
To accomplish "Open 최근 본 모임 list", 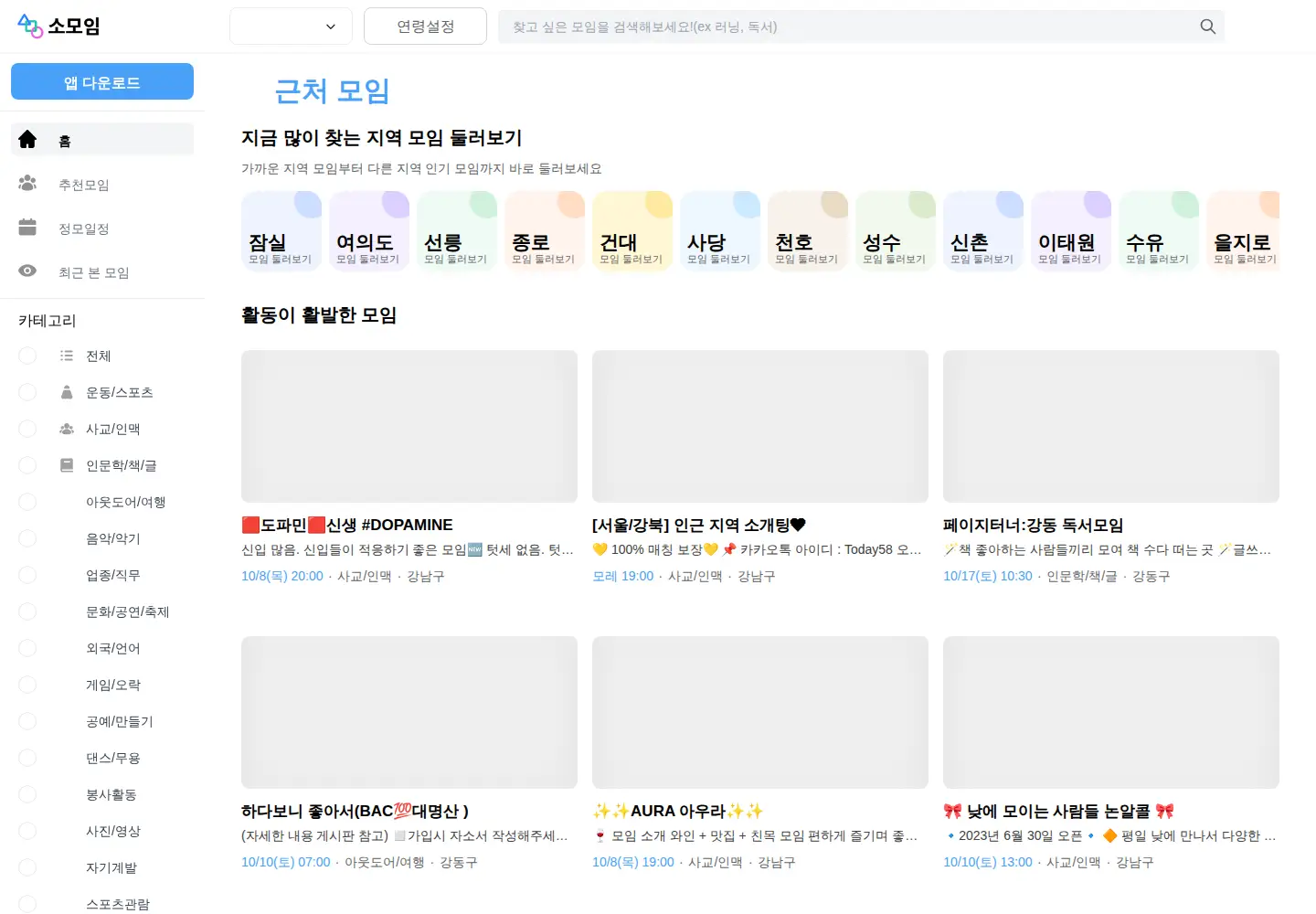I will pyautogui.click(x=102, y=271).
